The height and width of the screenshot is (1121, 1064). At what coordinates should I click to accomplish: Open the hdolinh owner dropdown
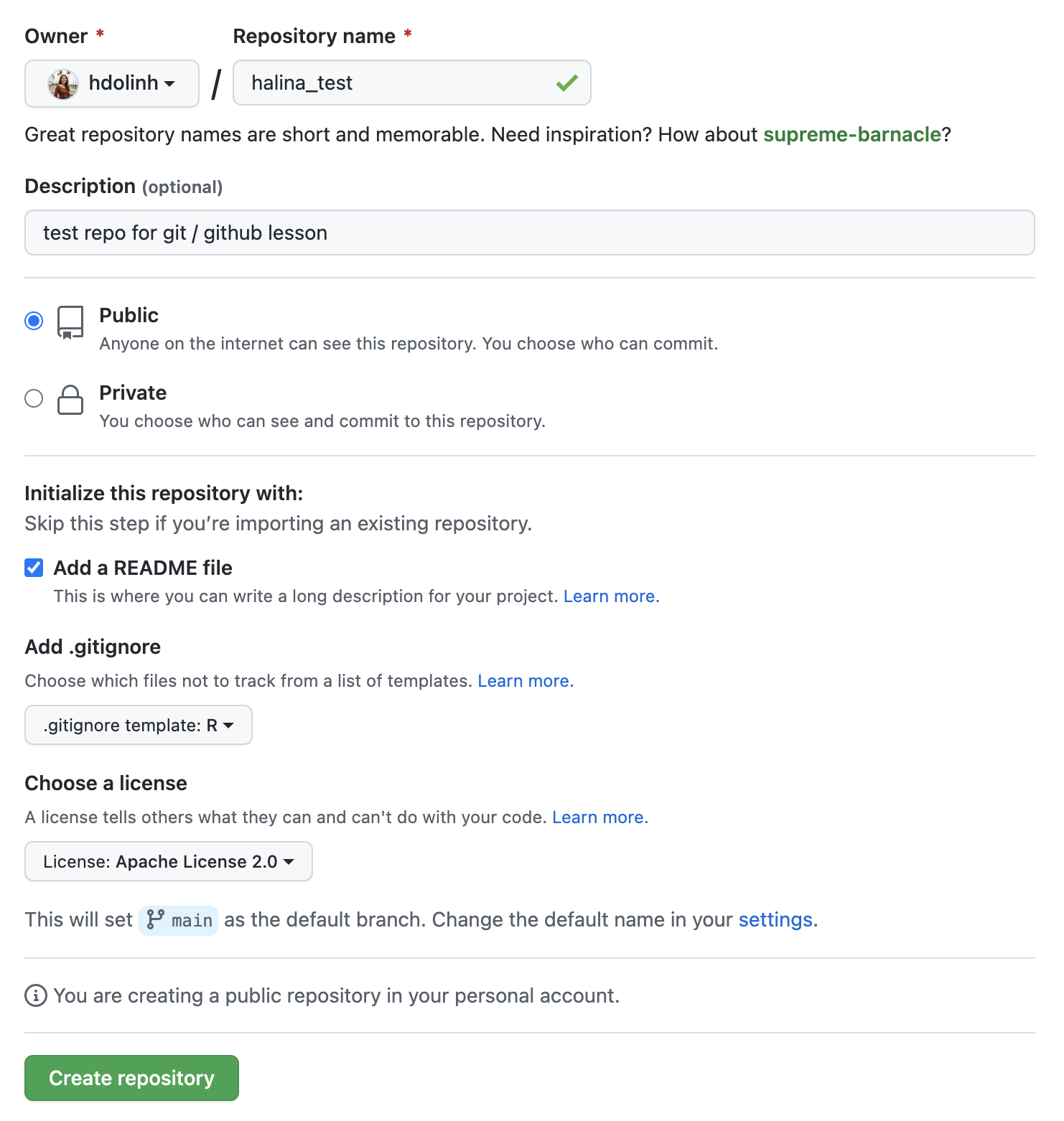click(112, 84)
